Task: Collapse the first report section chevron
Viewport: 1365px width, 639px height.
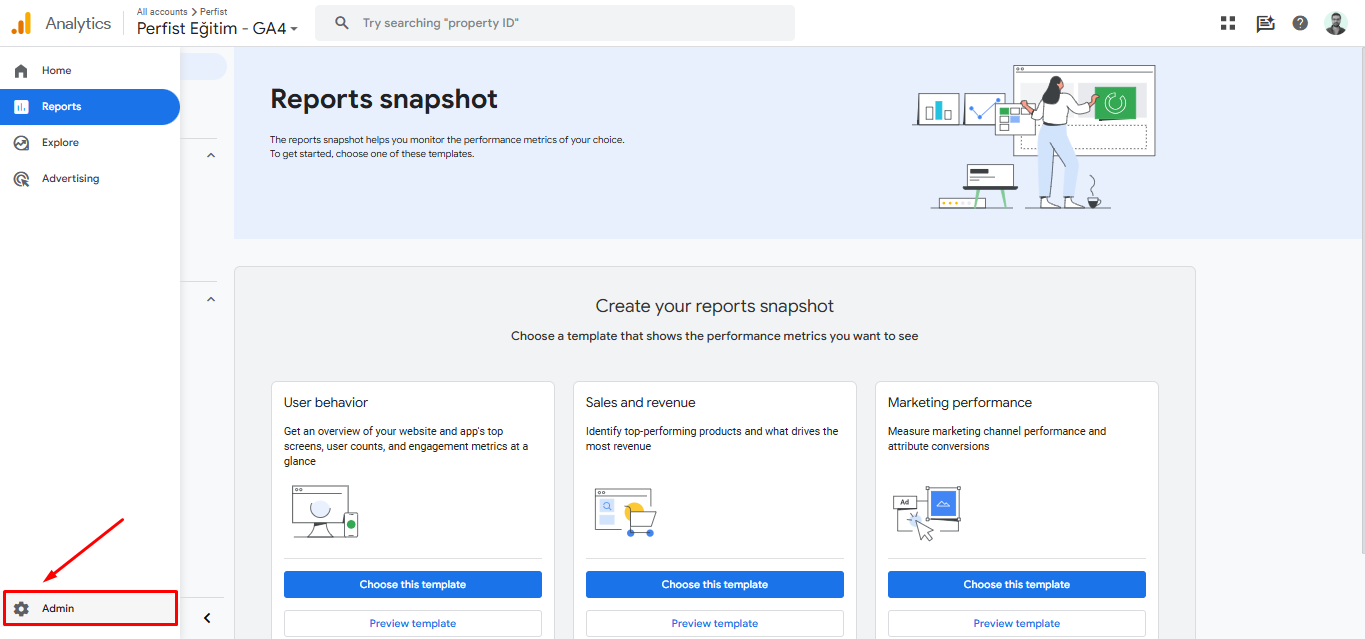Action: (210, 156)
